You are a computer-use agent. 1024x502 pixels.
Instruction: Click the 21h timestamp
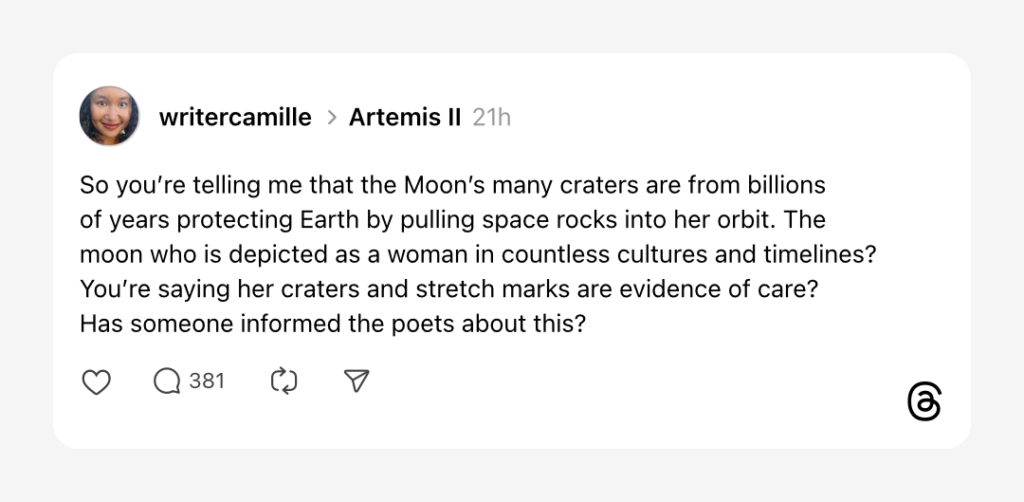pos(491,117)
